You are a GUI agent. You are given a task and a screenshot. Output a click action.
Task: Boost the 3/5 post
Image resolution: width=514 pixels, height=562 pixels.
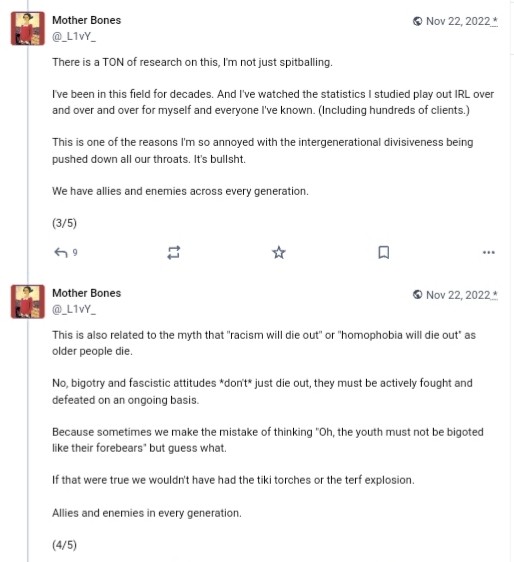[174, 253]
